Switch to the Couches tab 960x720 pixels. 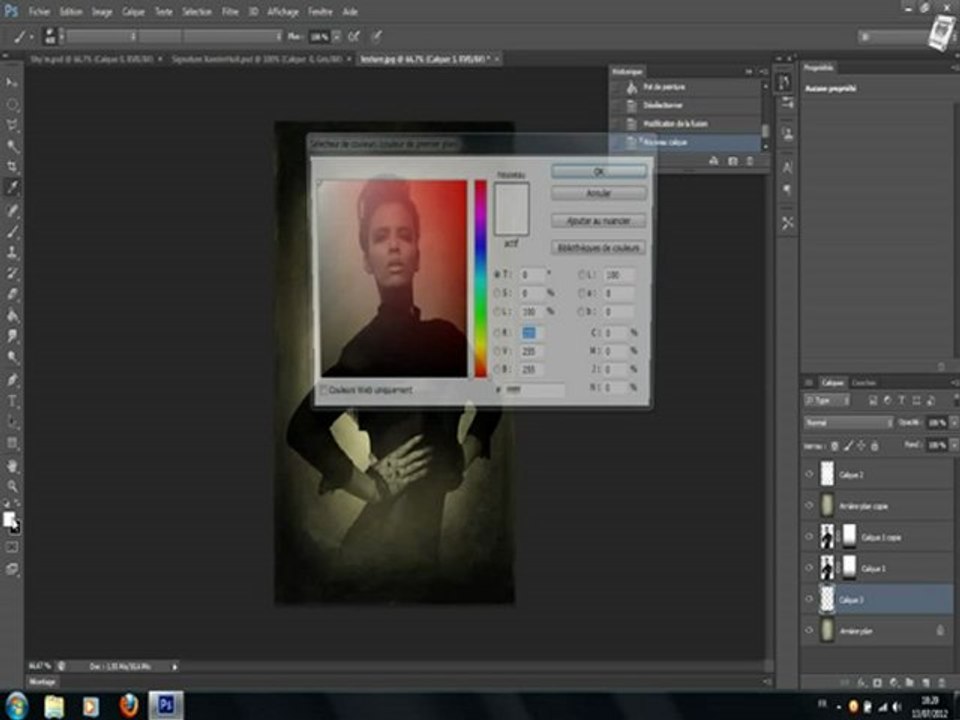click(864, 383)
